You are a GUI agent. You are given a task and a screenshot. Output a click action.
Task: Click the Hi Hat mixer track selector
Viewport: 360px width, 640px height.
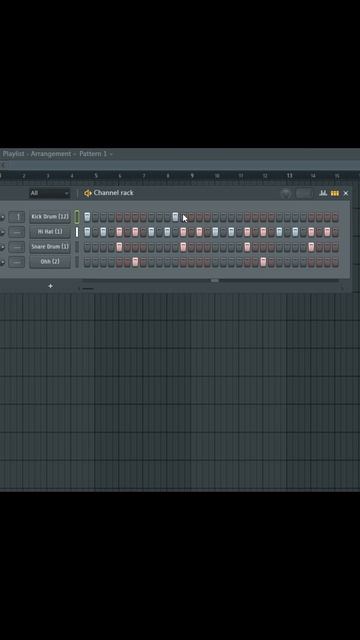17,232
